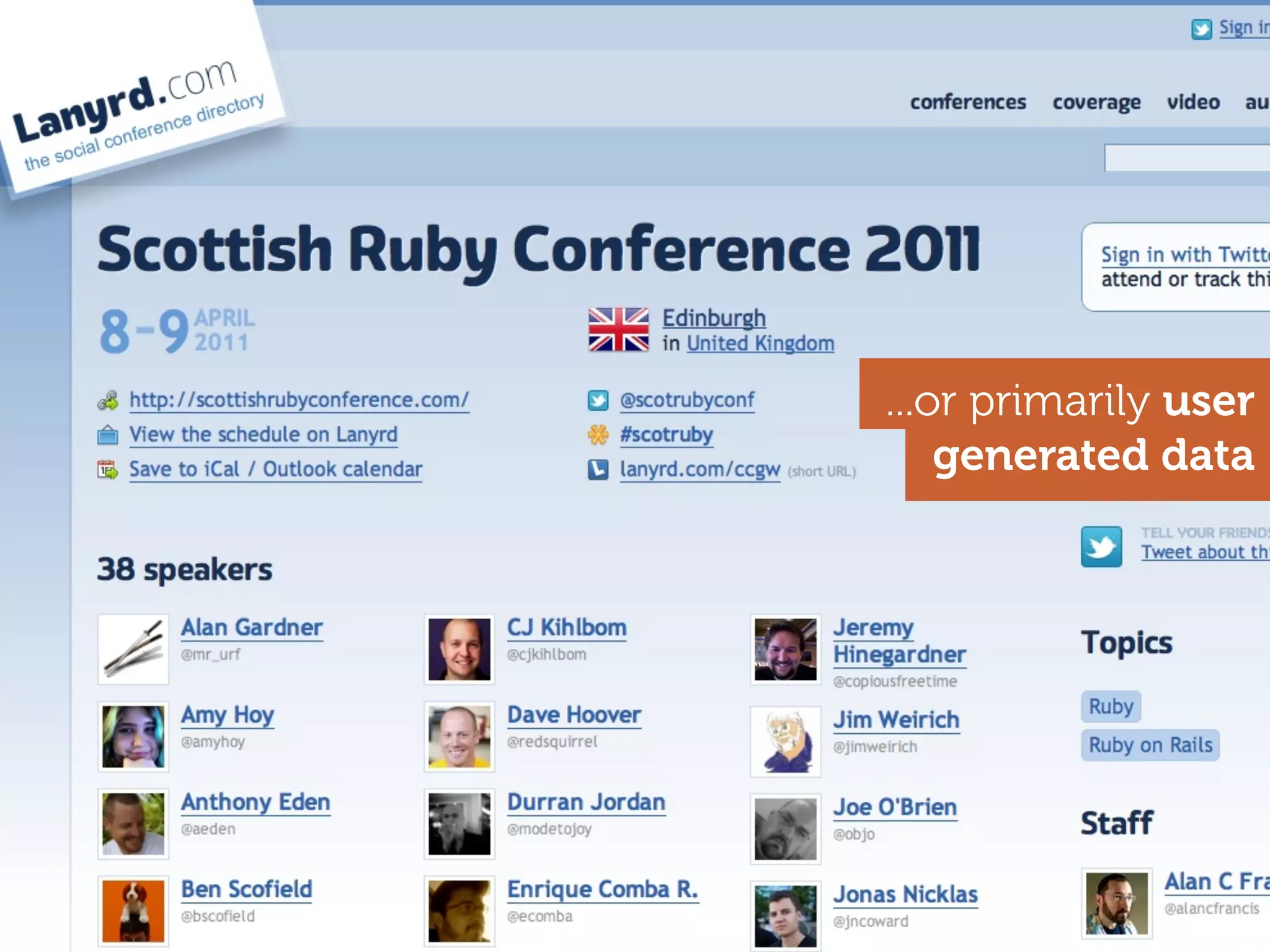The height and width of the screenshot is (952, 1270).
Task: Open Jim Weirich's avatar thumbnail
Action: [x=786, y=741]
